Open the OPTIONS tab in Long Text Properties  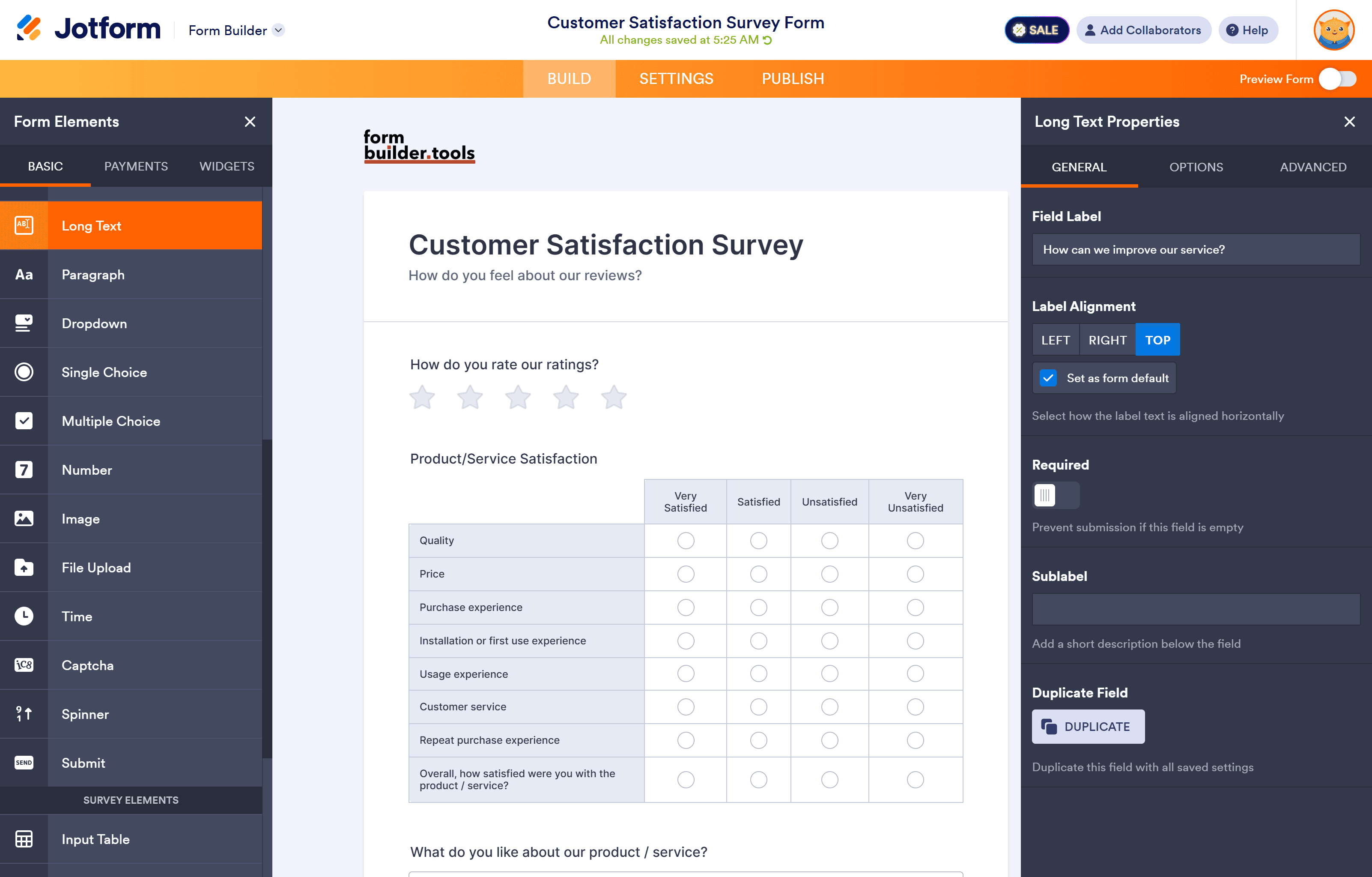point(1196,167)
